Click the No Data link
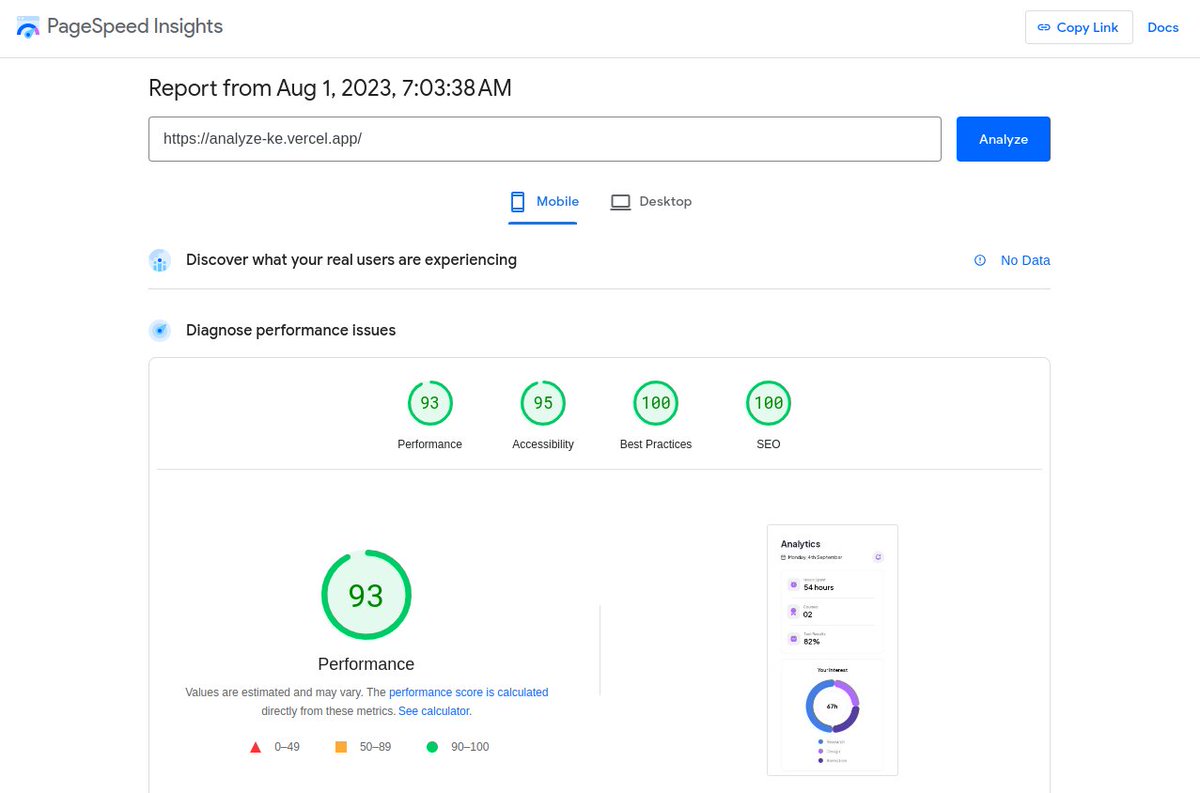The height and width of the screenshot is (793, 1200). coord(1025,260)
